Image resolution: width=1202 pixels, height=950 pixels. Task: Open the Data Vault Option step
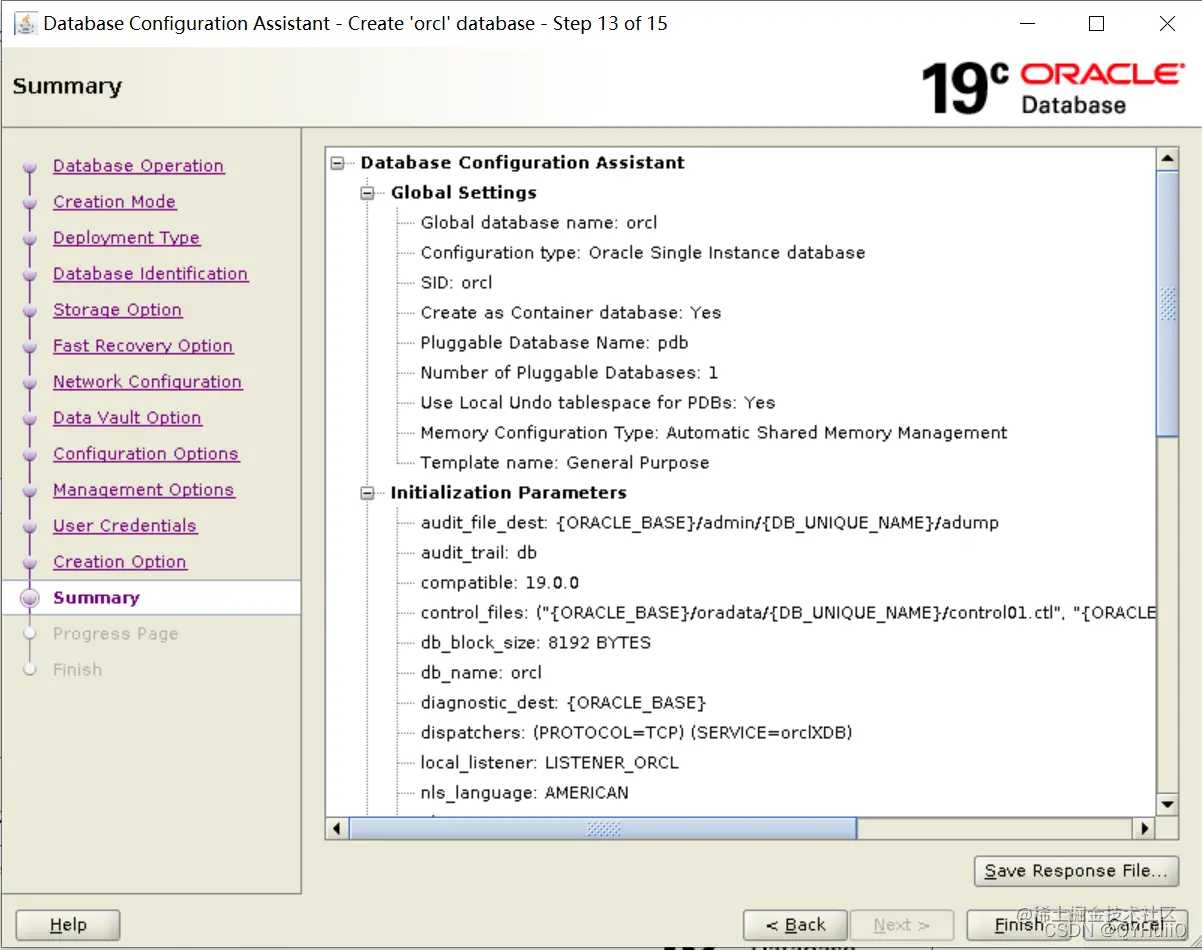point(127,418)
